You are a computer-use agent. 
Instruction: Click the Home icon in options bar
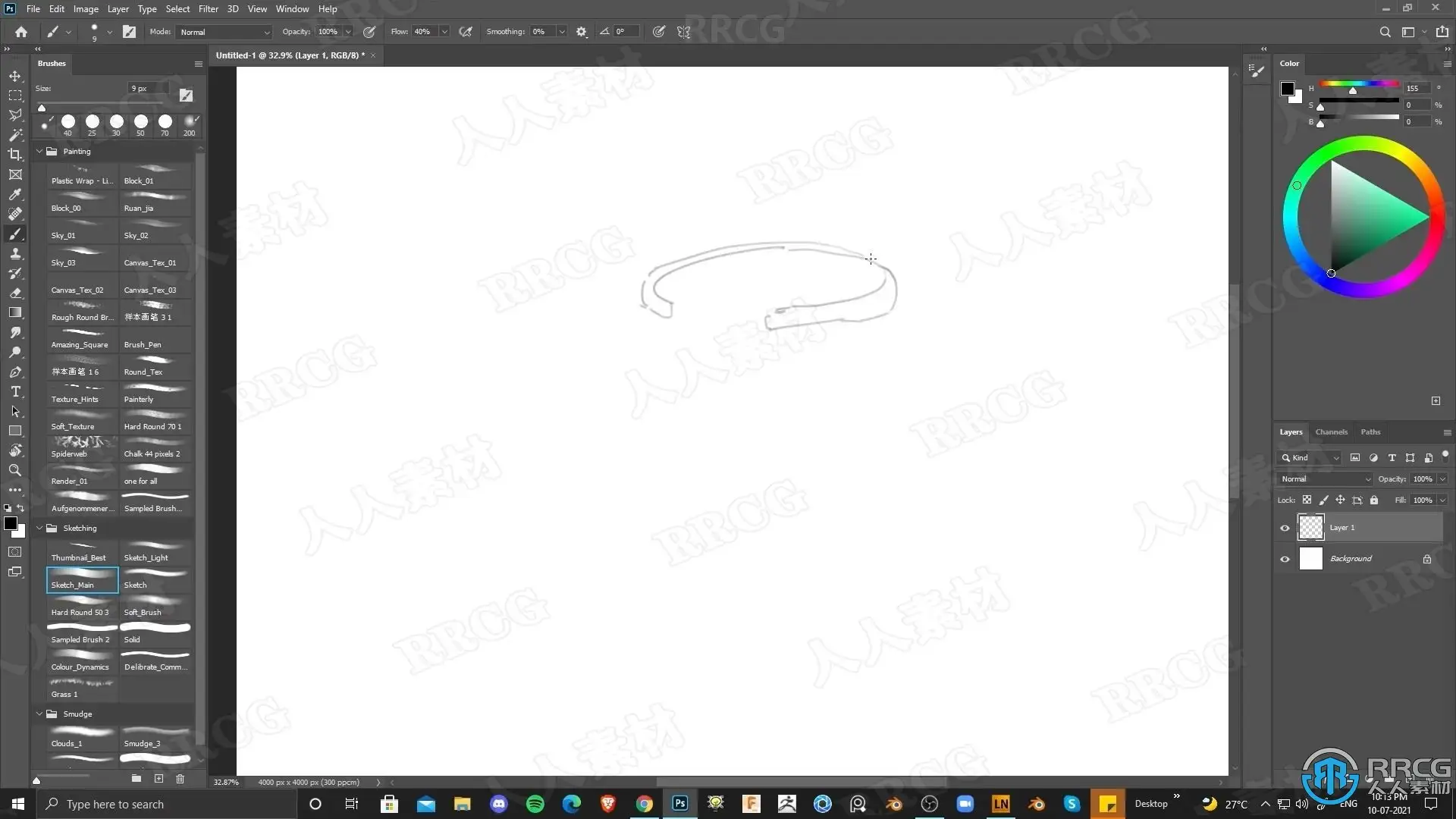tap(21, 32)
